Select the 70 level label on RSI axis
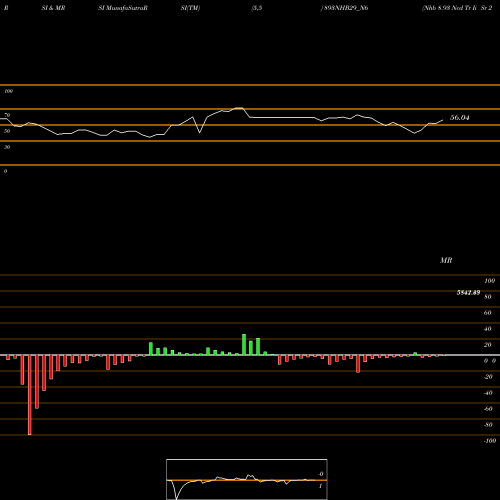This screenshot has height=500, width=500. pos(7,115)
